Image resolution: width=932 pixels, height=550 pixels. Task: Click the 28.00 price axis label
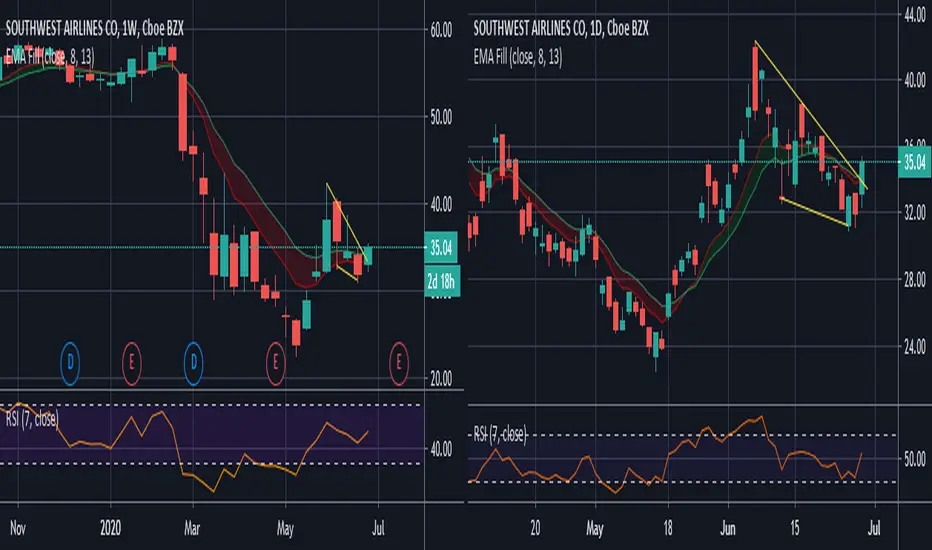click(915, 279)
